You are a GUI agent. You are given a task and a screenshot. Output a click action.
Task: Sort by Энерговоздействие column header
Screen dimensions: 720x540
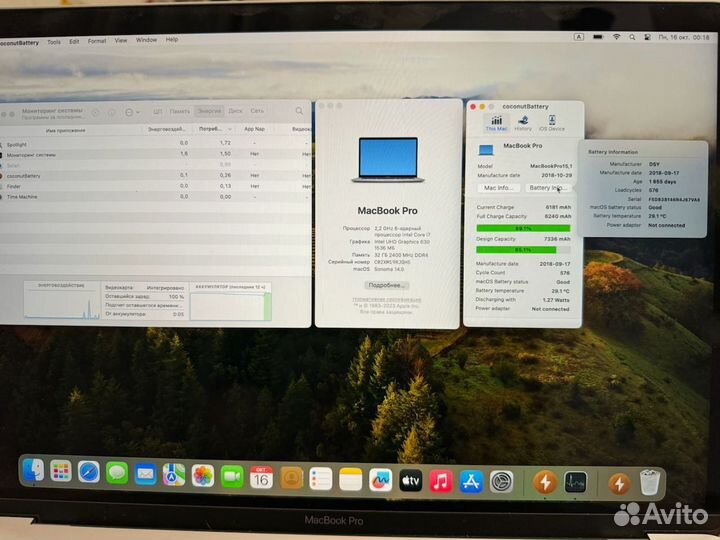pos(166,129)
